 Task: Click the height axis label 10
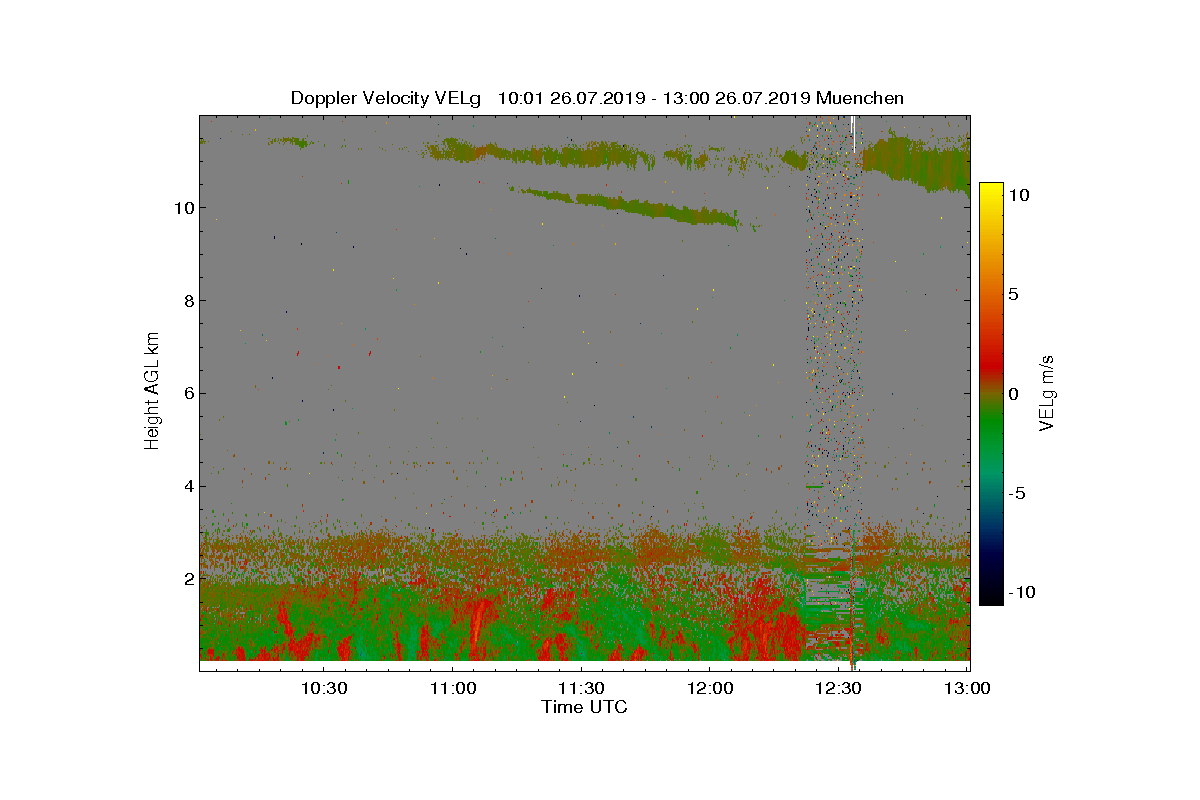click(184, 207)
